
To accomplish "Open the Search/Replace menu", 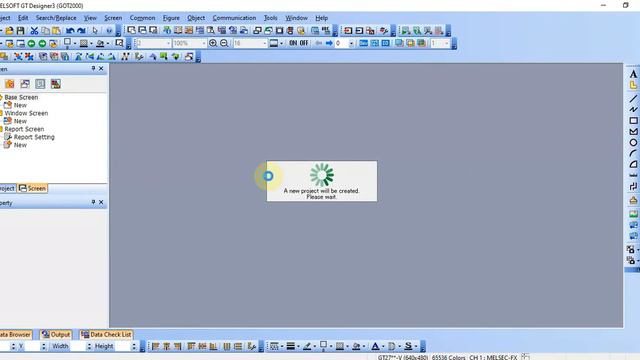I will (x=56, y=18).
